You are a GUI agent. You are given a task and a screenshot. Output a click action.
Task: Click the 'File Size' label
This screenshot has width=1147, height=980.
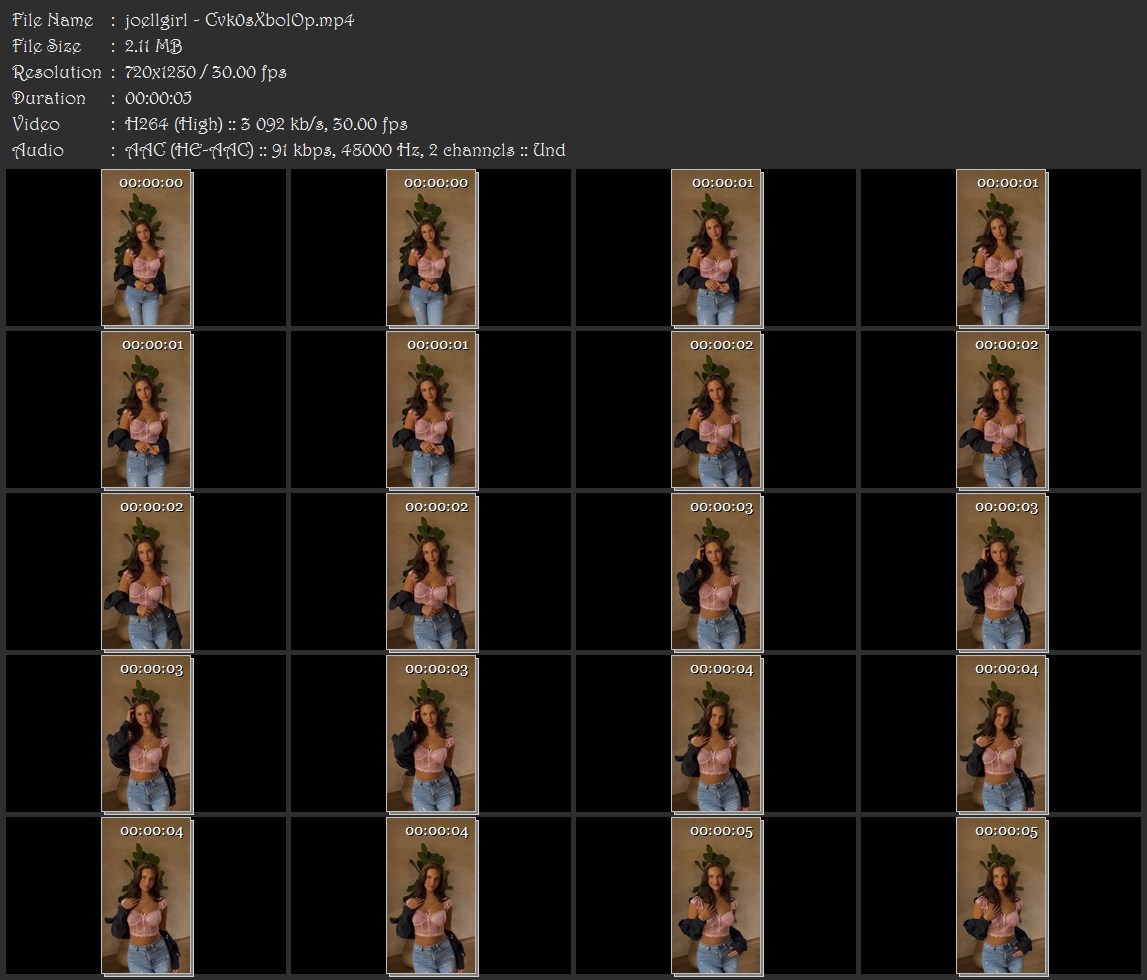tap(47, 46)
